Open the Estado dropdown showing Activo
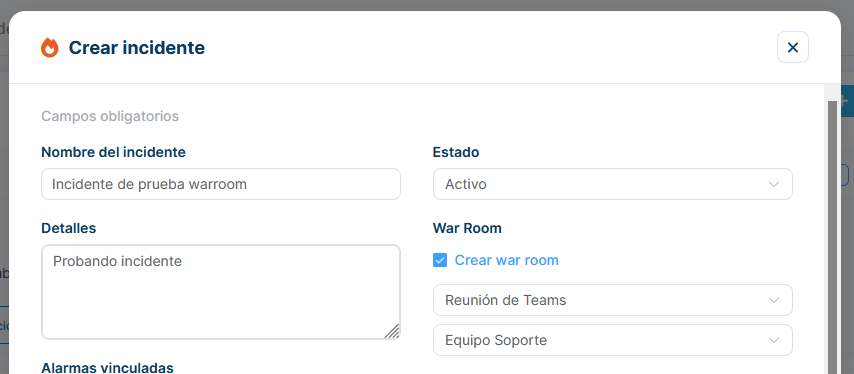Viewport: 854px width, 374px height. pos(613,184)
